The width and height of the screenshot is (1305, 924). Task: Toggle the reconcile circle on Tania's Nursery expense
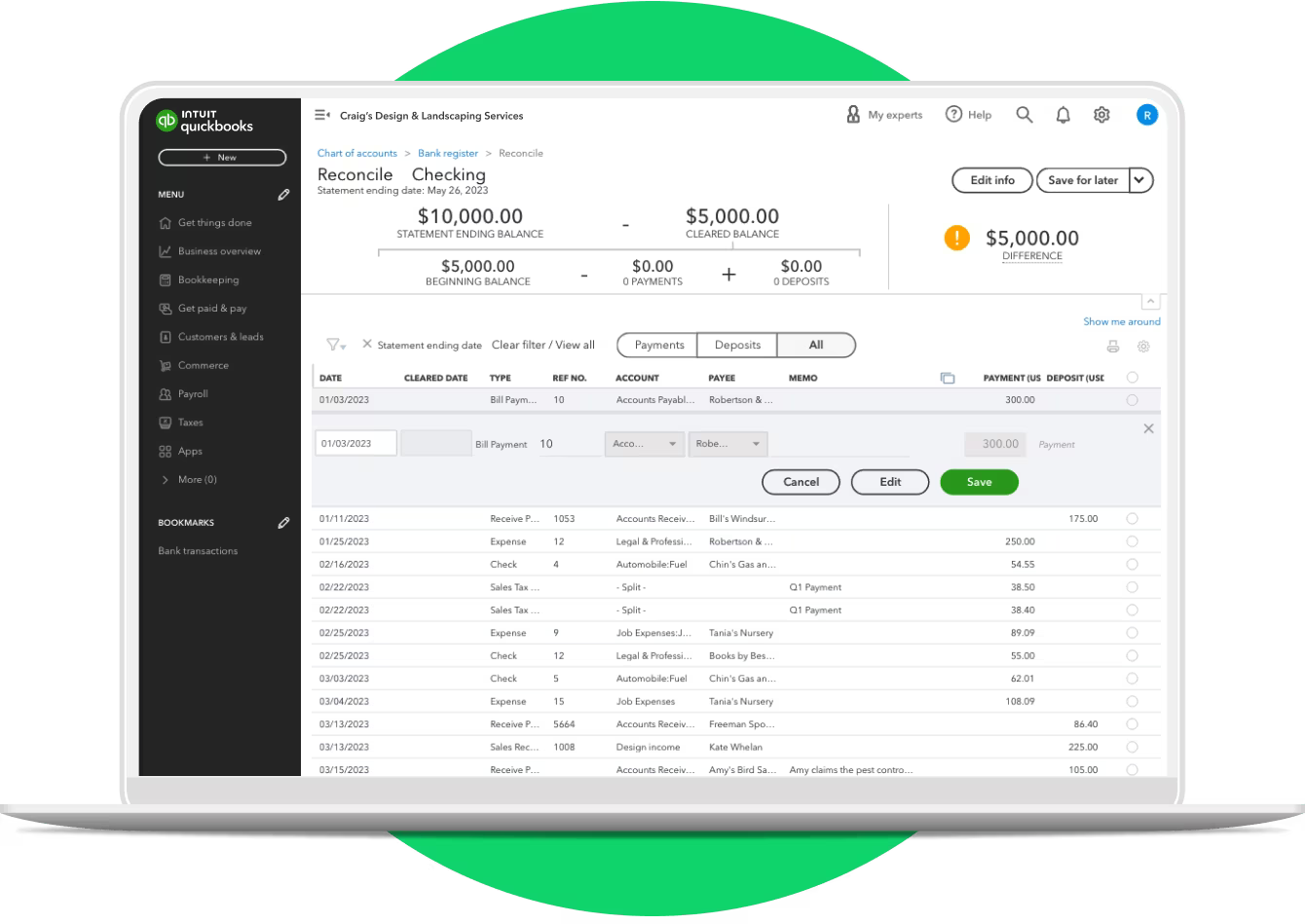click(1132, 632)
